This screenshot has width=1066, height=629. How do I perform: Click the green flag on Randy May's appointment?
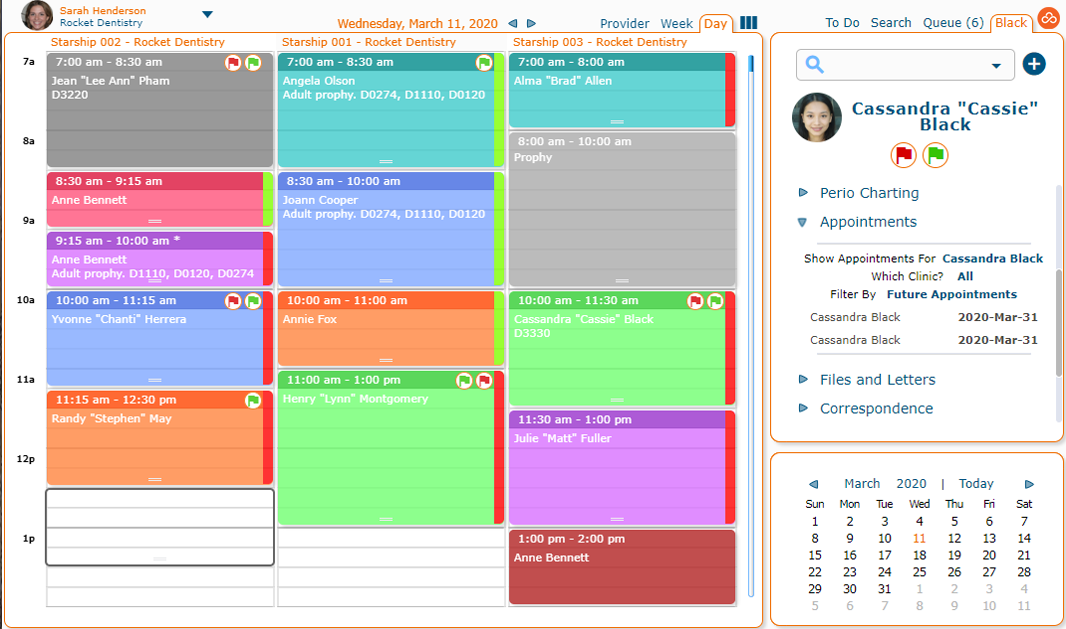coord(253,400)
